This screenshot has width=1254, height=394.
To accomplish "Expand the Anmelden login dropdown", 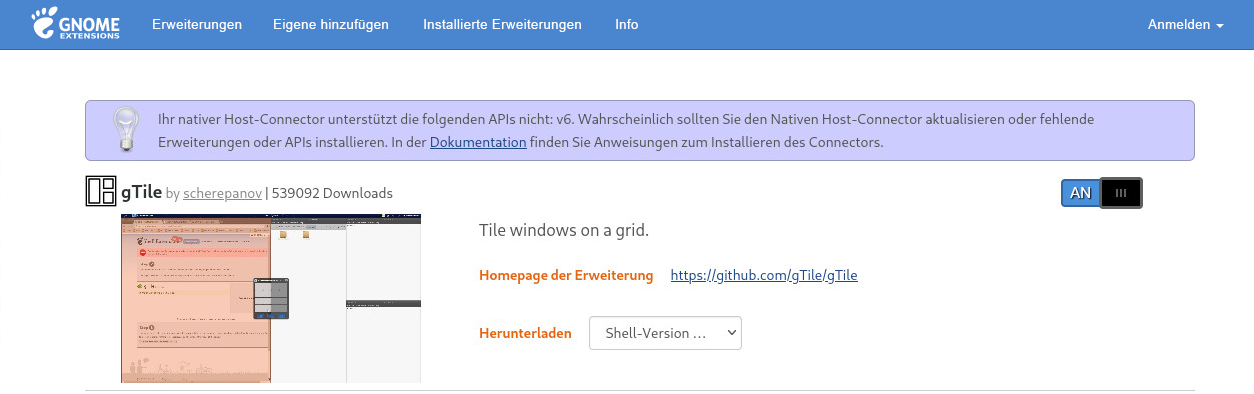I will coord(1186,25).
